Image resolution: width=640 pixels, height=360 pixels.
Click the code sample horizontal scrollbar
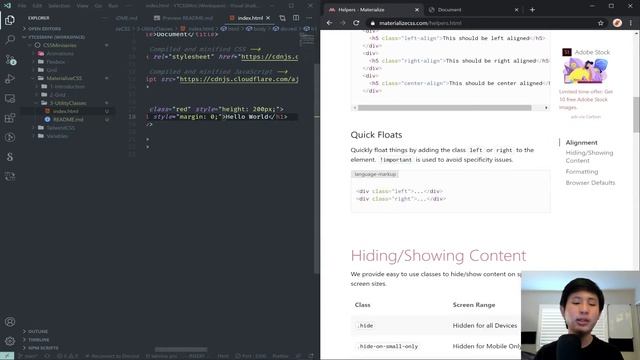[444, 108]
